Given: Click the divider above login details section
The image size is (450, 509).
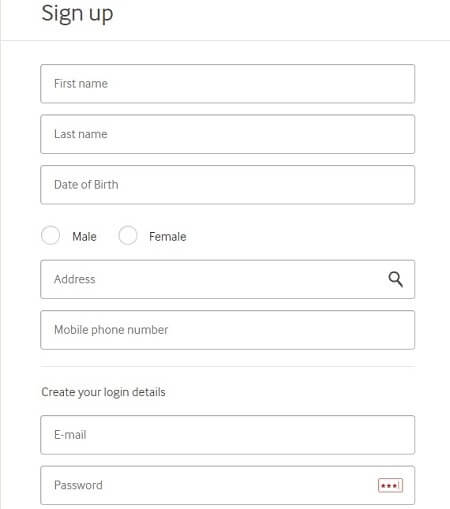Looking at the screenshot, I should (x=228, y=366).
